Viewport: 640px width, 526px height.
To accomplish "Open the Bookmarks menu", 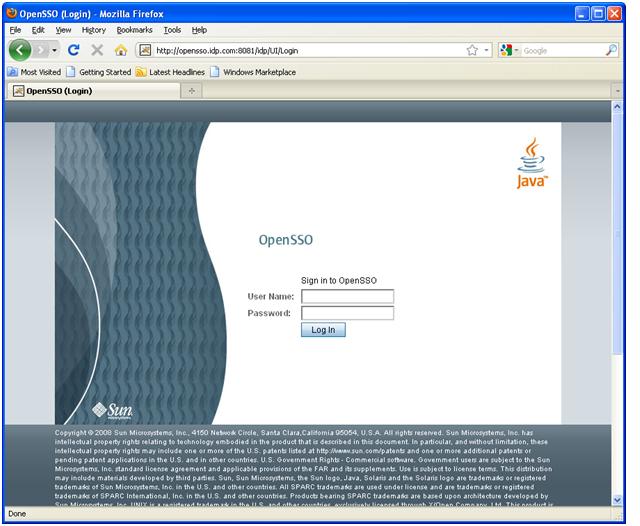I will point(134,30).
